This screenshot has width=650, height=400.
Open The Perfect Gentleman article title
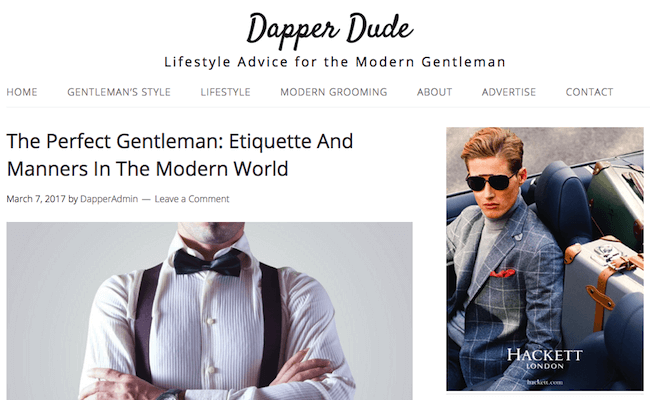coord(180,155)
